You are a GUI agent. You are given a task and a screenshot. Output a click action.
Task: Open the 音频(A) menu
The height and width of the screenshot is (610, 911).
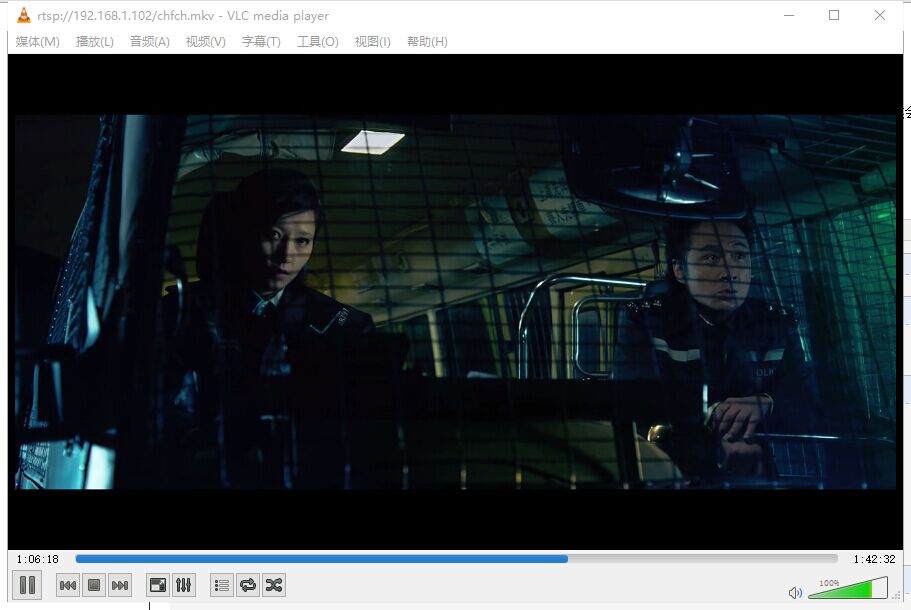pos(149,41)
